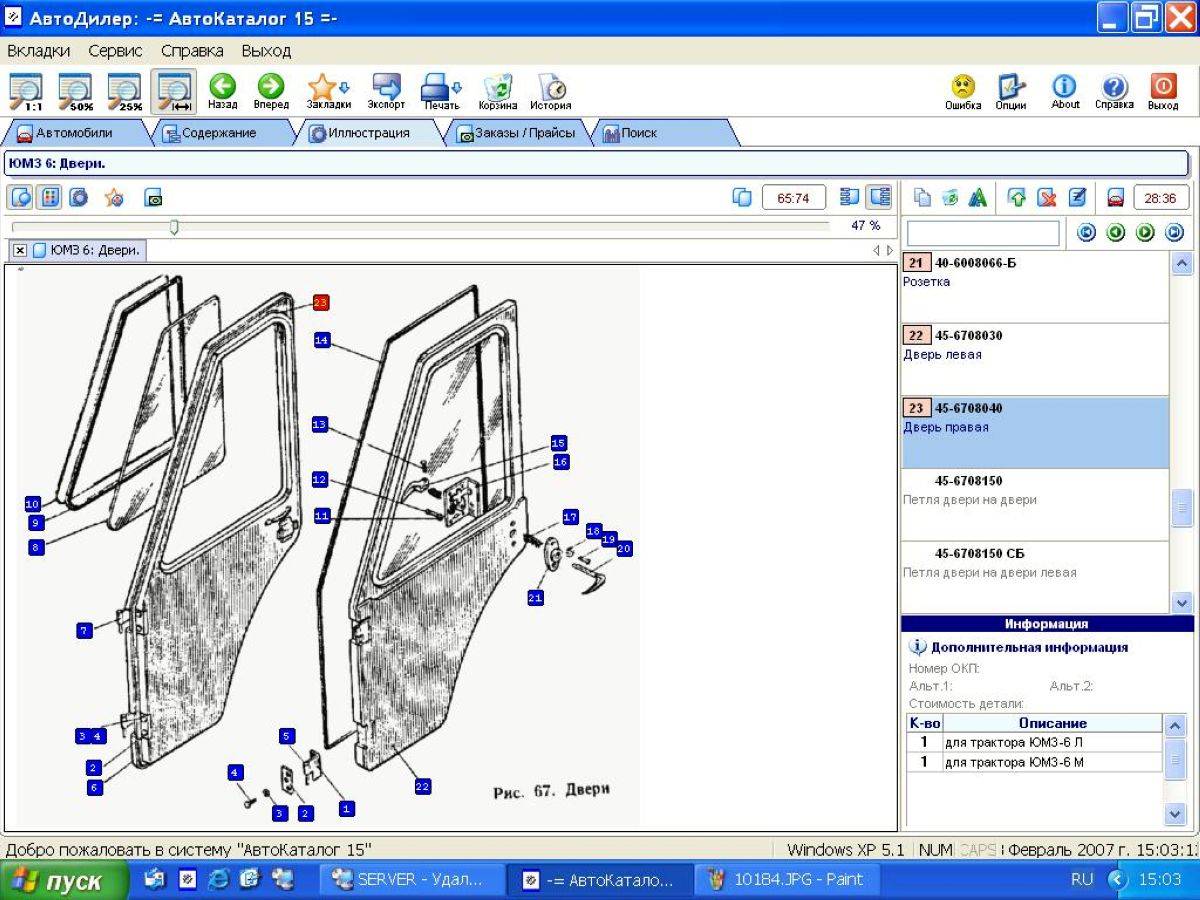
Task: Click callout 22 on the door diagram
Action: [x=422, y=787]
